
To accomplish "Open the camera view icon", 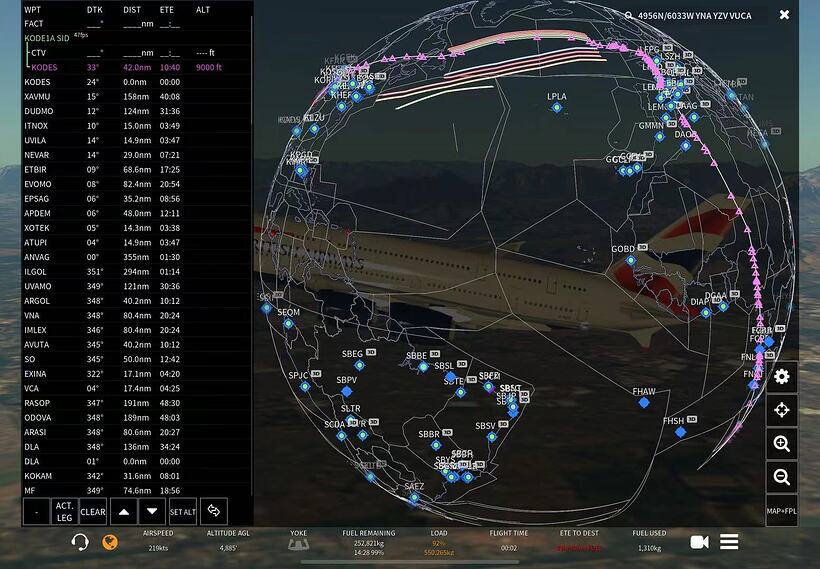I will pos(699,542).
